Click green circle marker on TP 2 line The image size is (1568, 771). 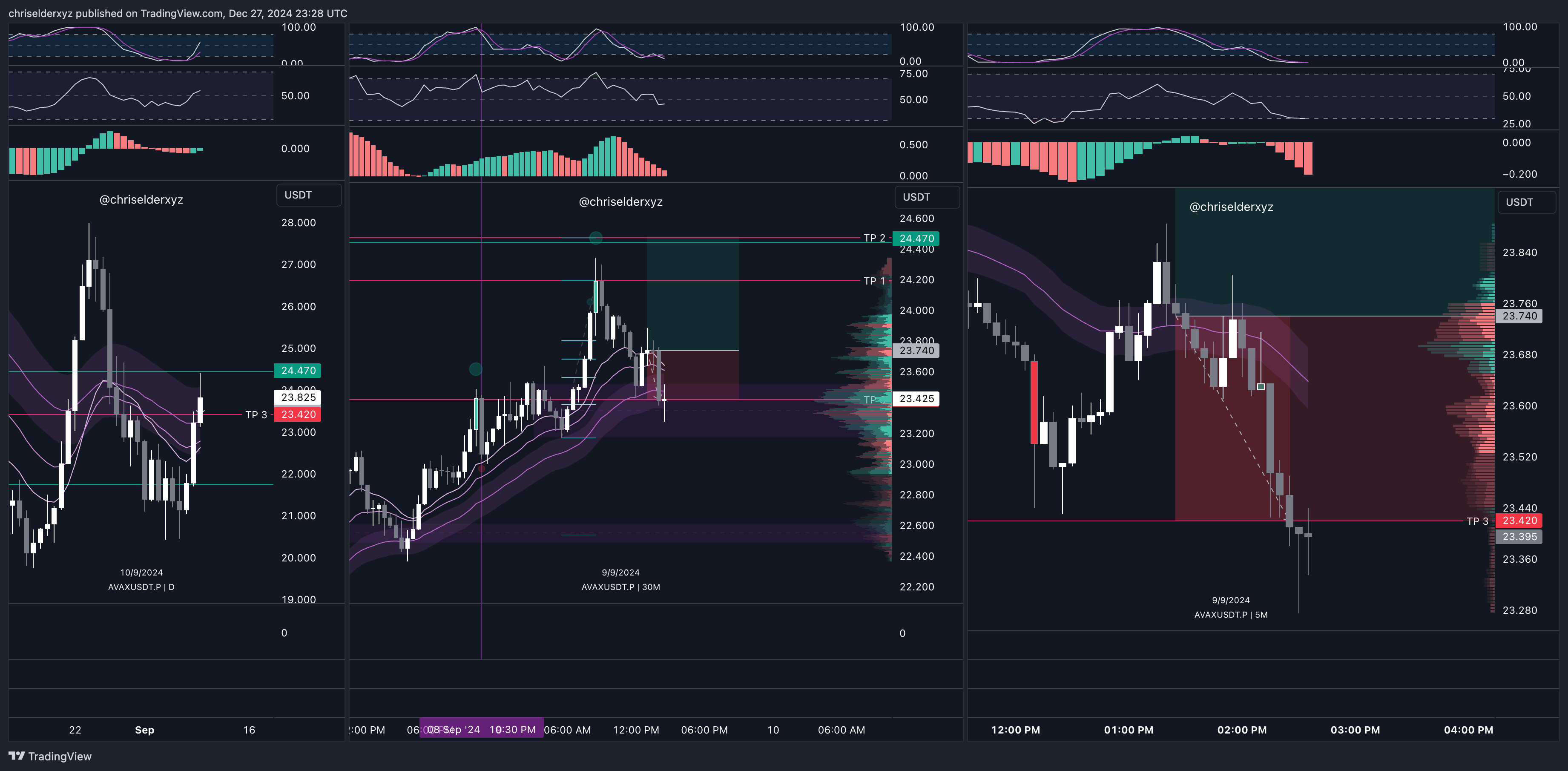596,238
